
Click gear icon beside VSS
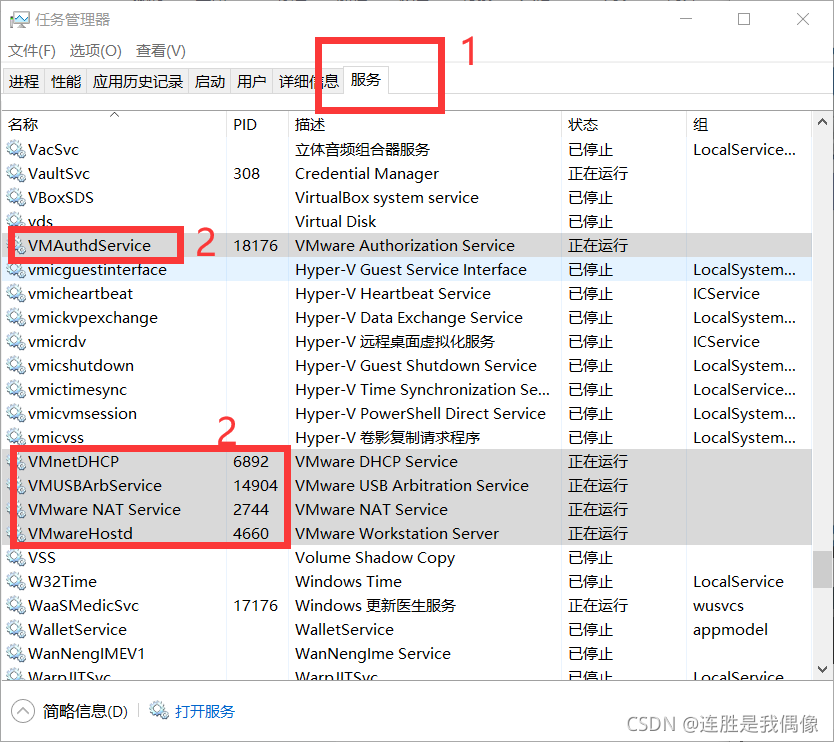pyautogui.click(x=16, y=557)
